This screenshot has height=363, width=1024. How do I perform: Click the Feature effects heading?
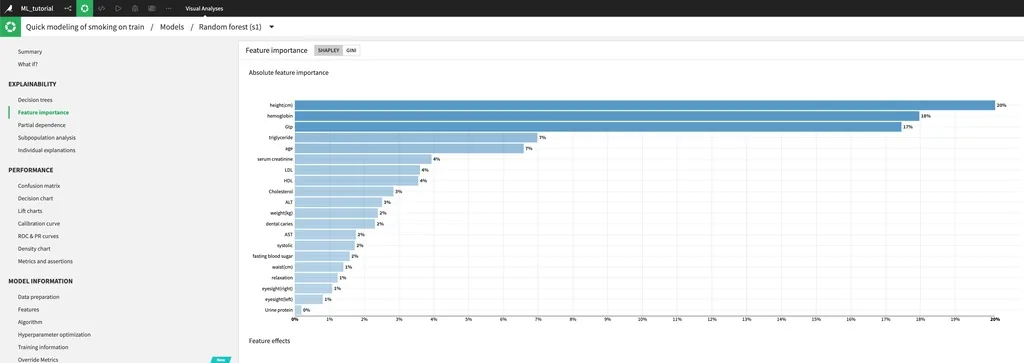[x=269, y=341]
